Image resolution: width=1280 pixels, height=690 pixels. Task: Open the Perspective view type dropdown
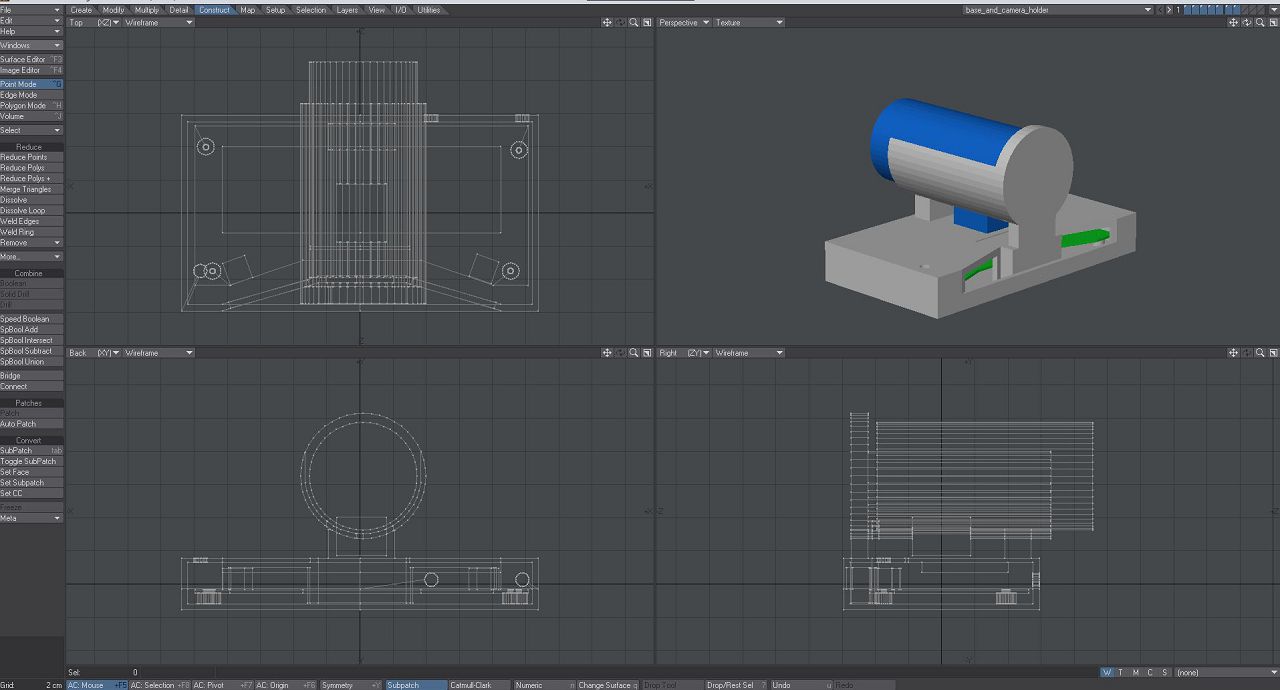(x=684, y=22)
